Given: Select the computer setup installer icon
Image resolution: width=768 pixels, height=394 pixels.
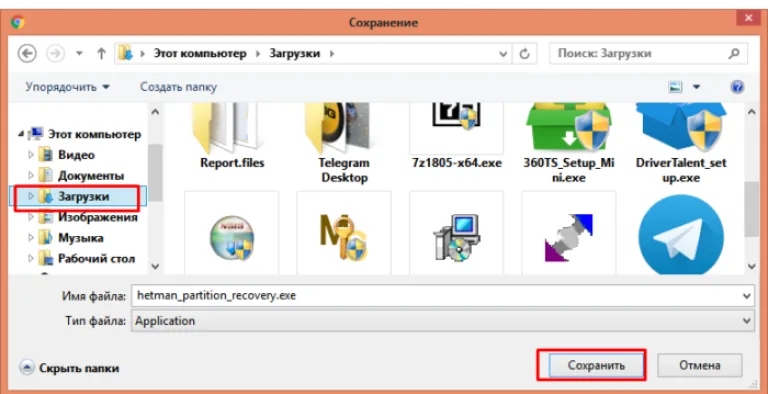Looking at the screenshot, I should 456,238.
